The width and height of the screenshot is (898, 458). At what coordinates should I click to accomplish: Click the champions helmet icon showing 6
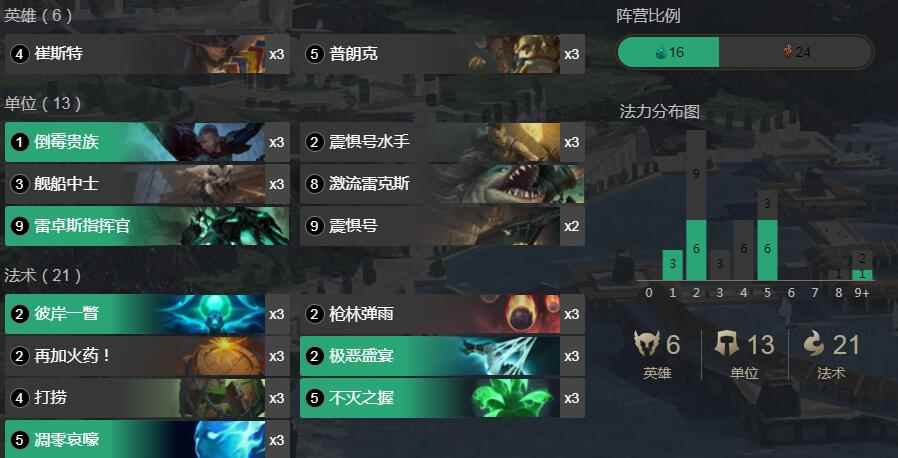647,344
